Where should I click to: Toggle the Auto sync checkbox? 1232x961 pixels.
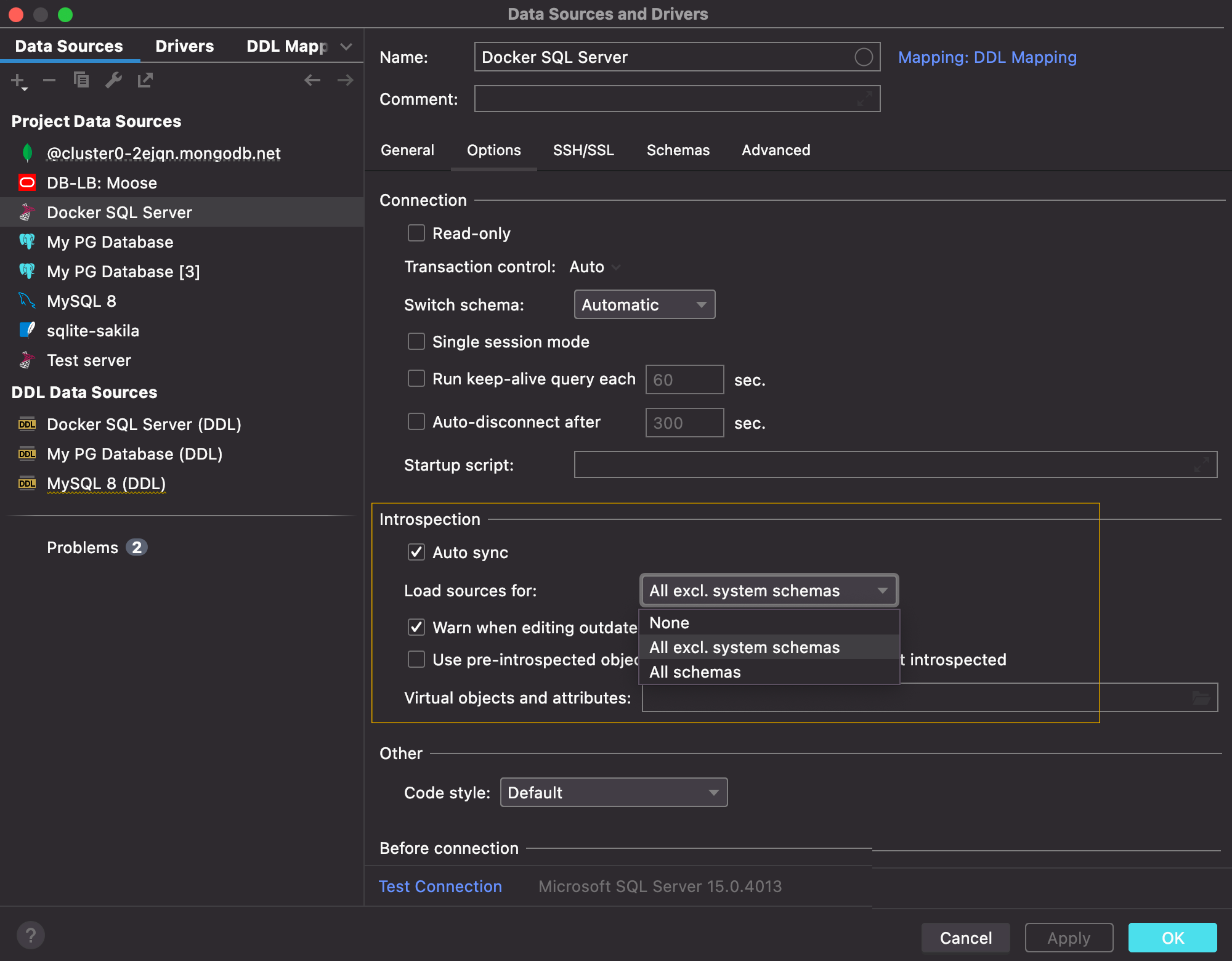[416, 553]
